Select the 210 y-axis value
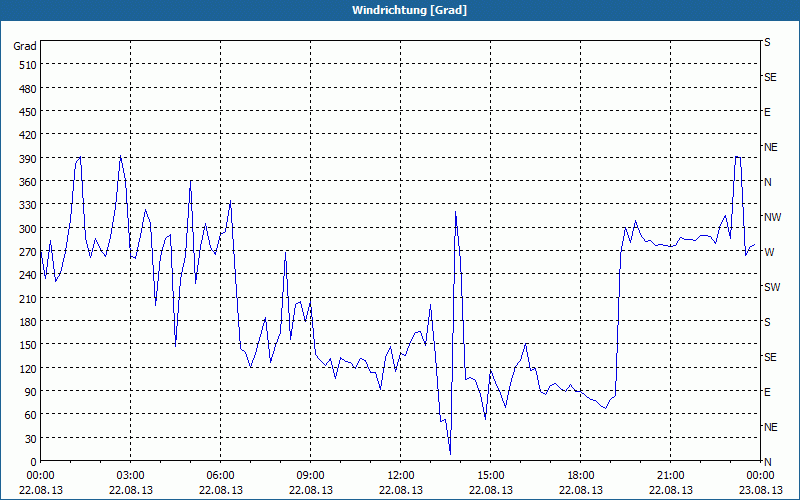This screenshot has height=500, width=800. click(27, 299)
